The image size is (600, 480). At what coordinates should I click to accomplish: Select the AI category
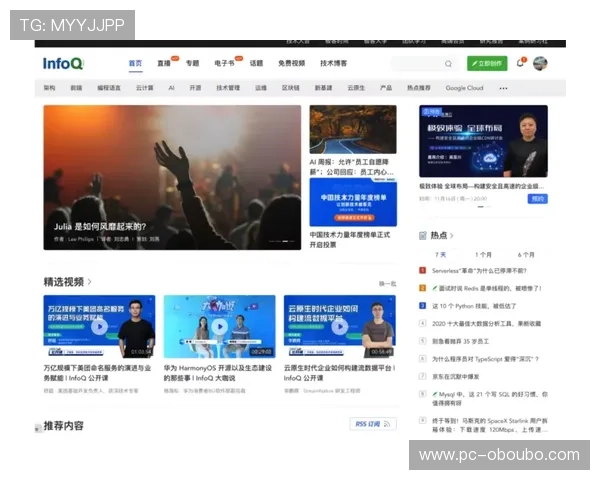coord(171,88)
